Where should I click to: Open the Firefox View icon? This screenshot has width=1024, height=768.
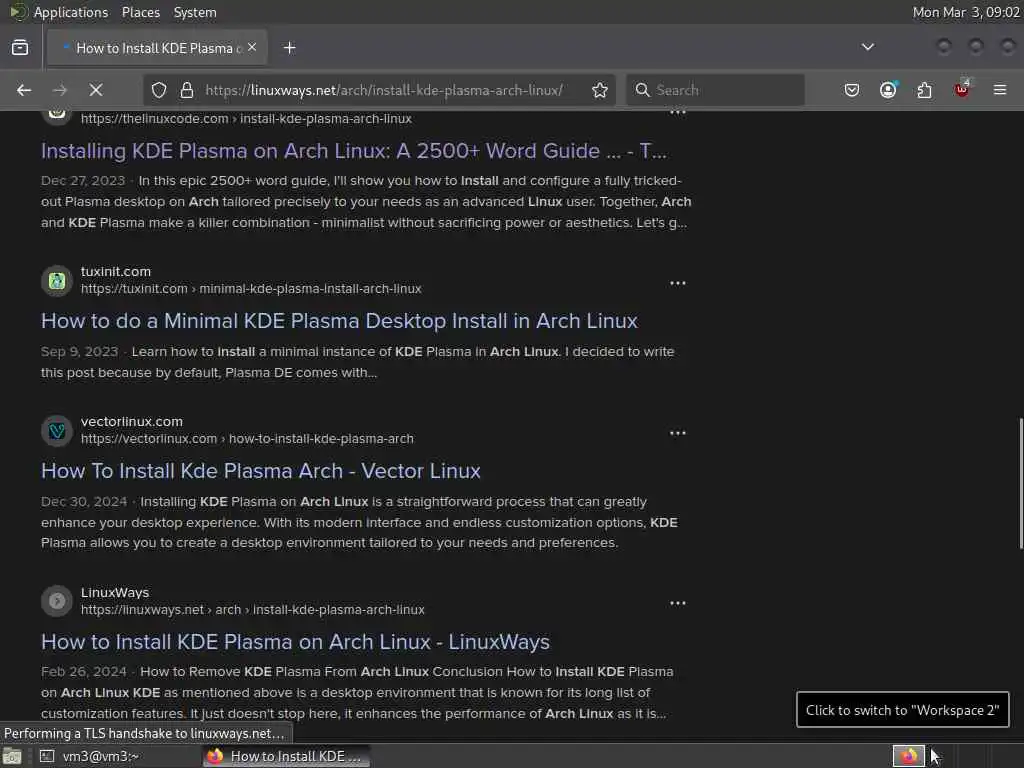(x=20, y=48)
